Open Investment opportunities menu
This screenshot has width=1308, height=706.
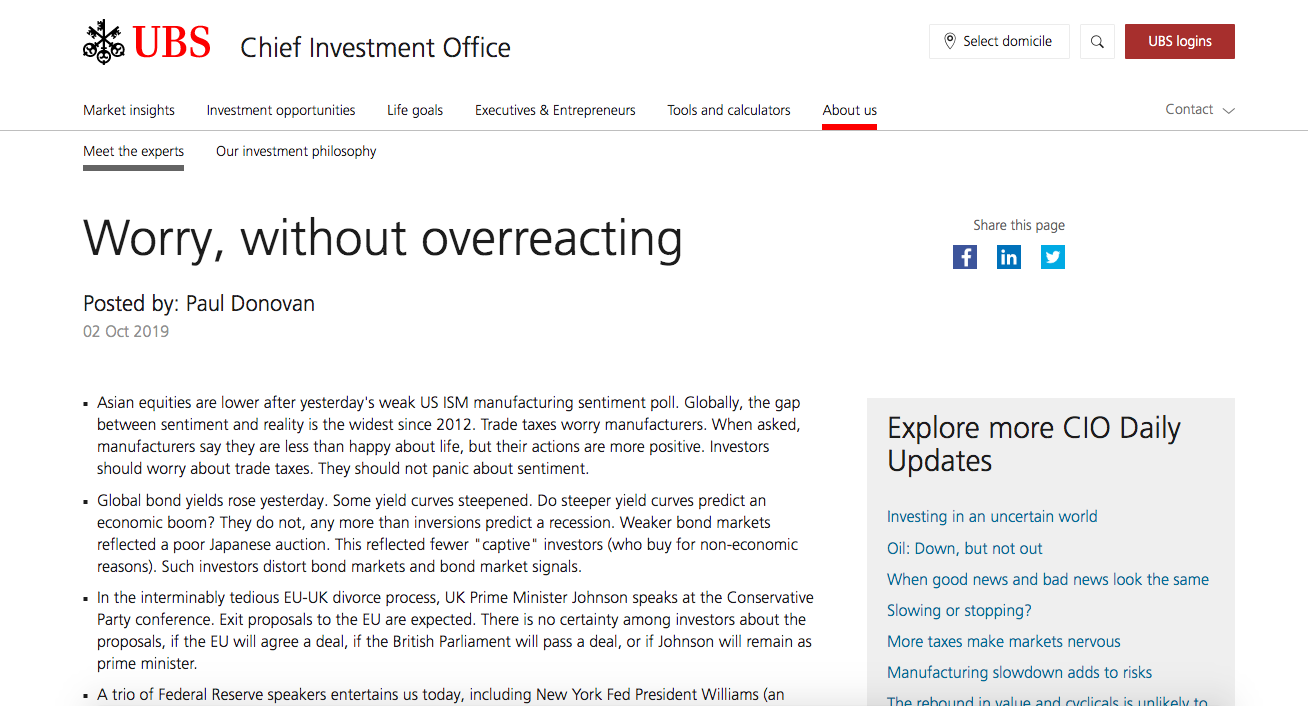point(281,110)
